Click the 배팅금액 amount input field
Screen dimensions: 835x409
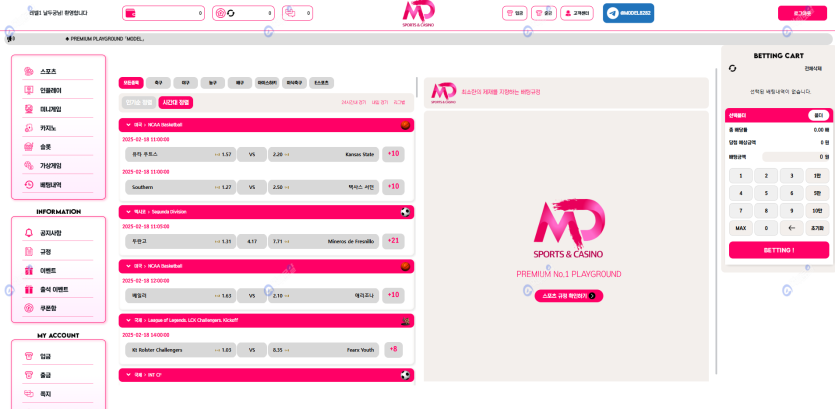click(x=796, y=157)
